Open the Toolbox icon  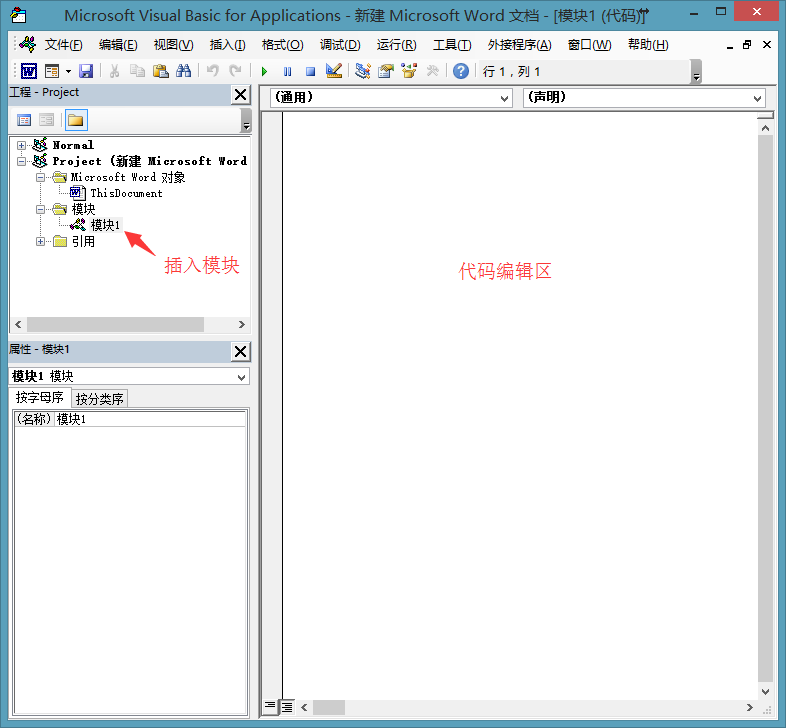coord(432,71)
